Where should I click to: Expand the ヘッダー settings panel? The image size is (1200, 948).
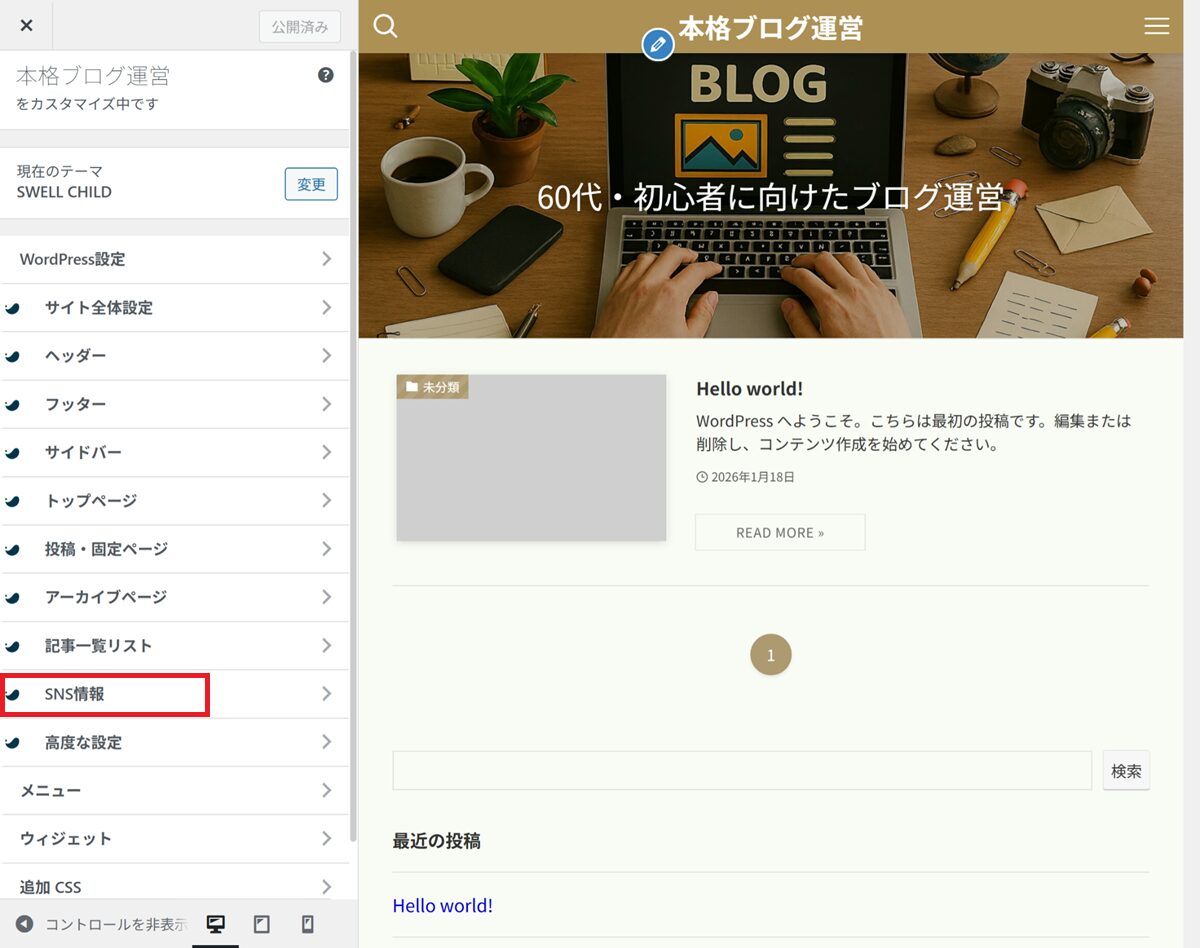tap(175, 356)
